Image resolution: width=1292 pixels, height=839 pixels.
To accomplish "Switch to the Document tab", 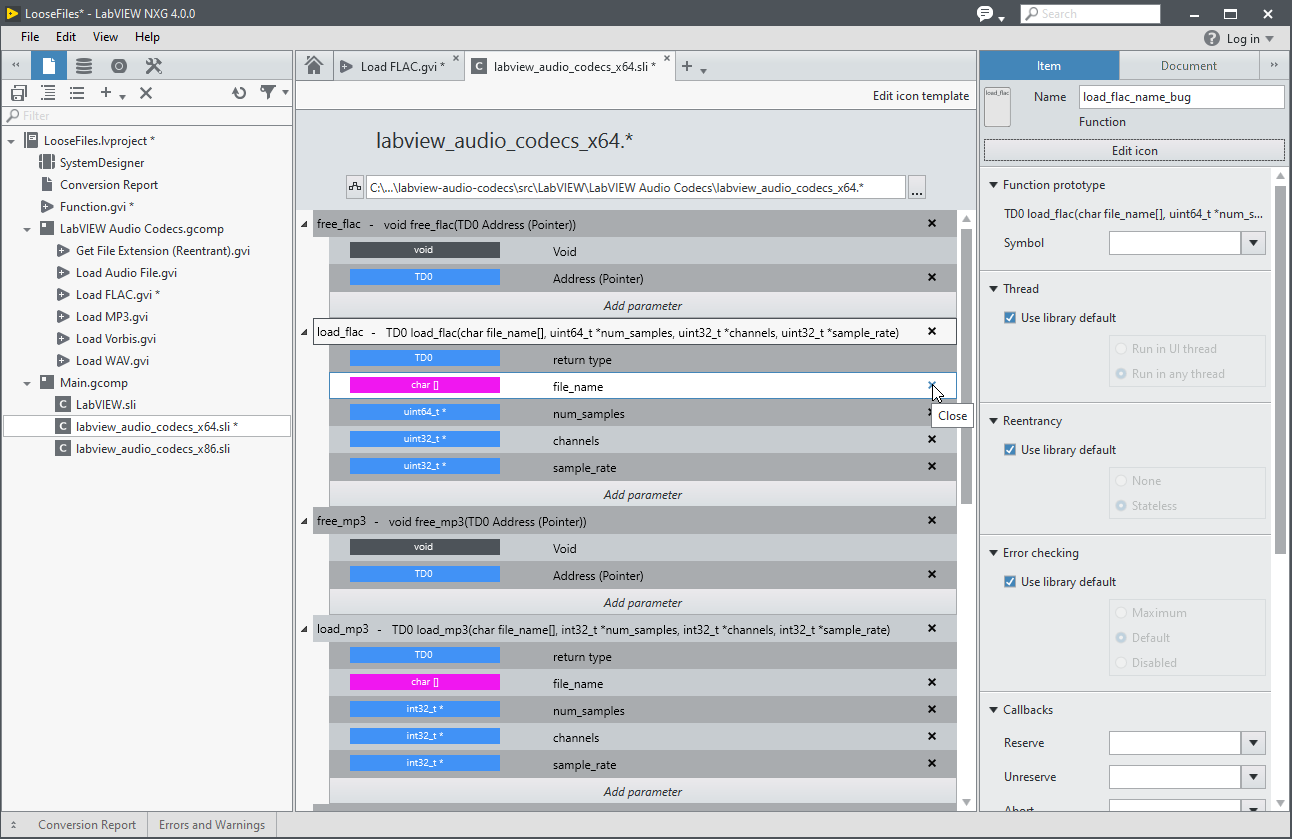I will (1189, 66).
